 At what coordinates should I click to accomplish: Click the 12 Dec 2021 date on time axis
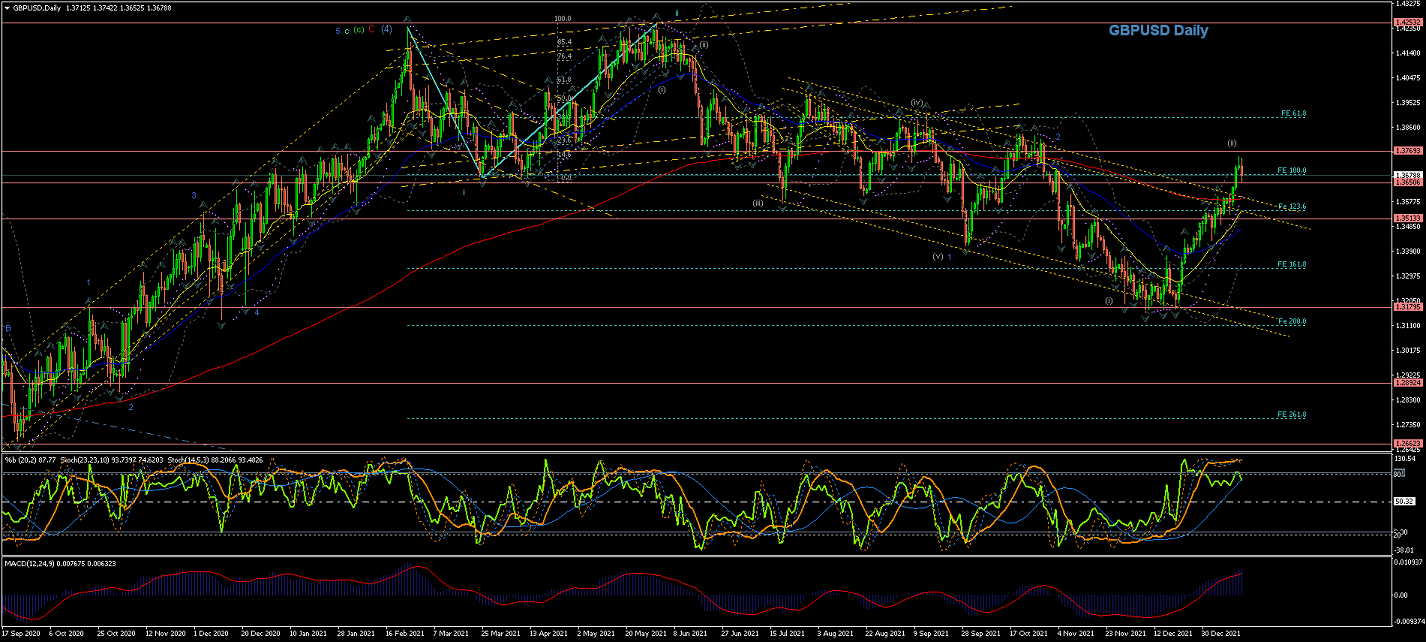pos(1171,634)
